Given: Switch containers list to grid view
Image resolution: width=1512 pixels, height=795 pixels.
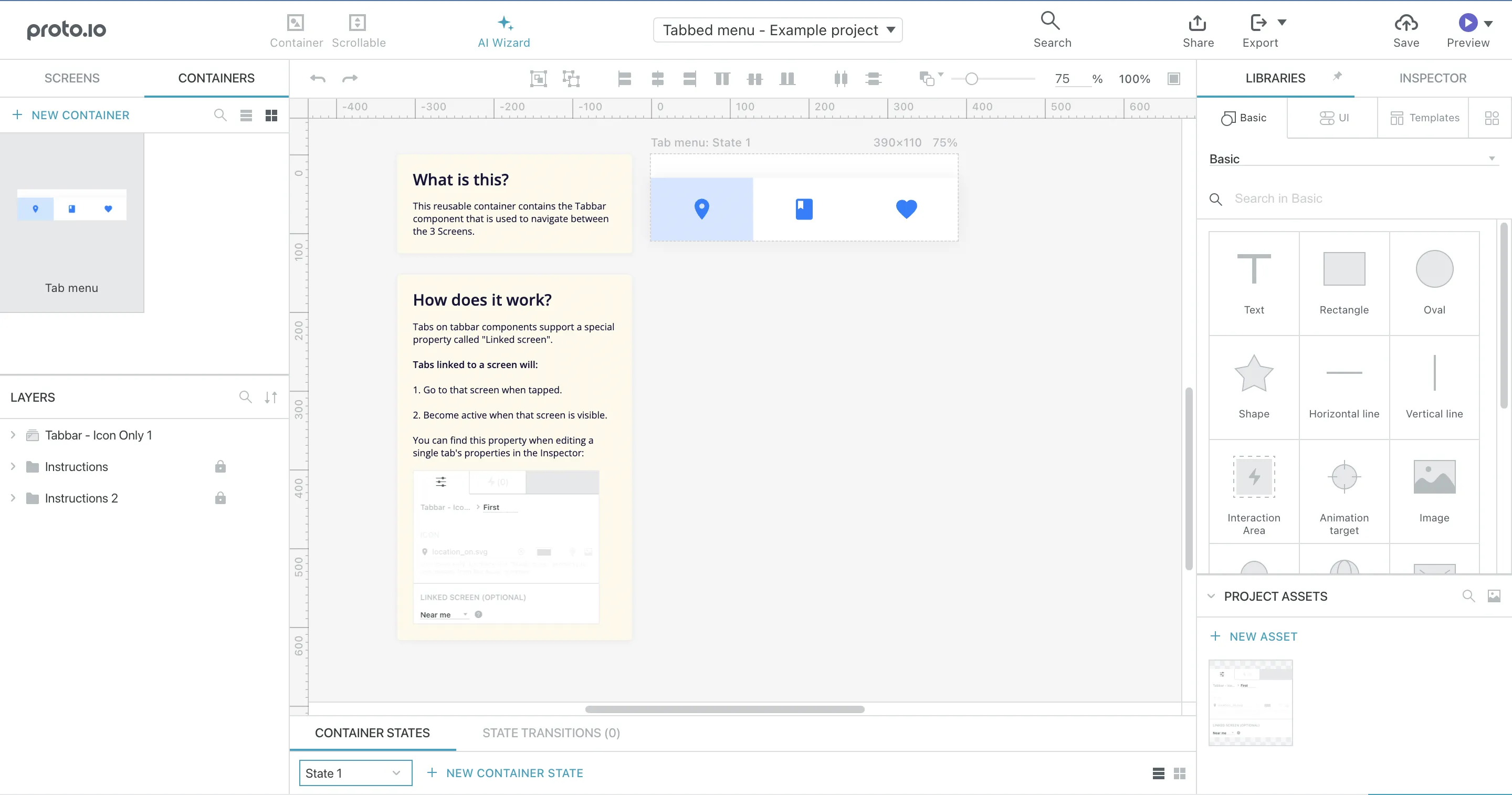Looking at the screenshot, I should pyautogui.click(x=270, y=115).
